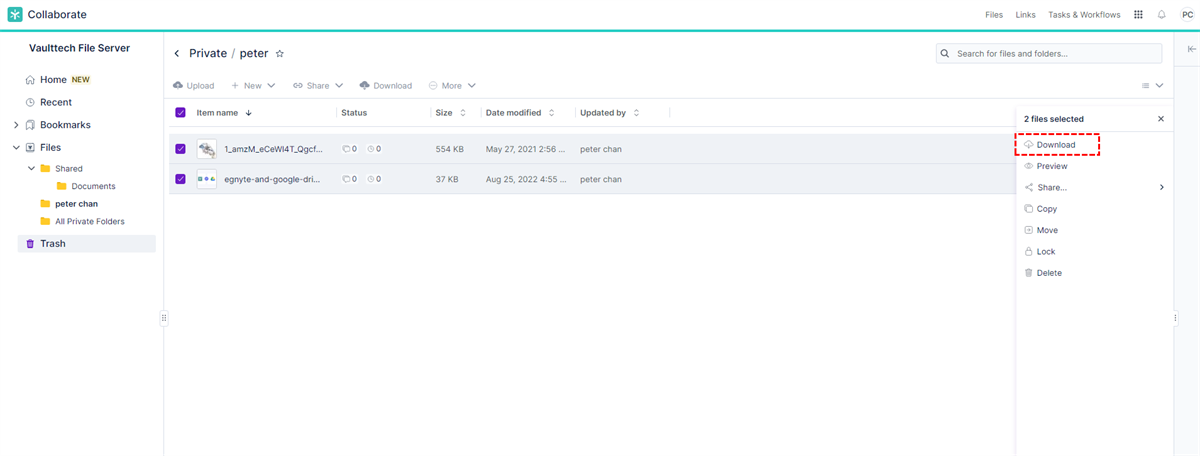Close the 2 files selected panel
1200x456 pixels.
tap(1161, 119)
